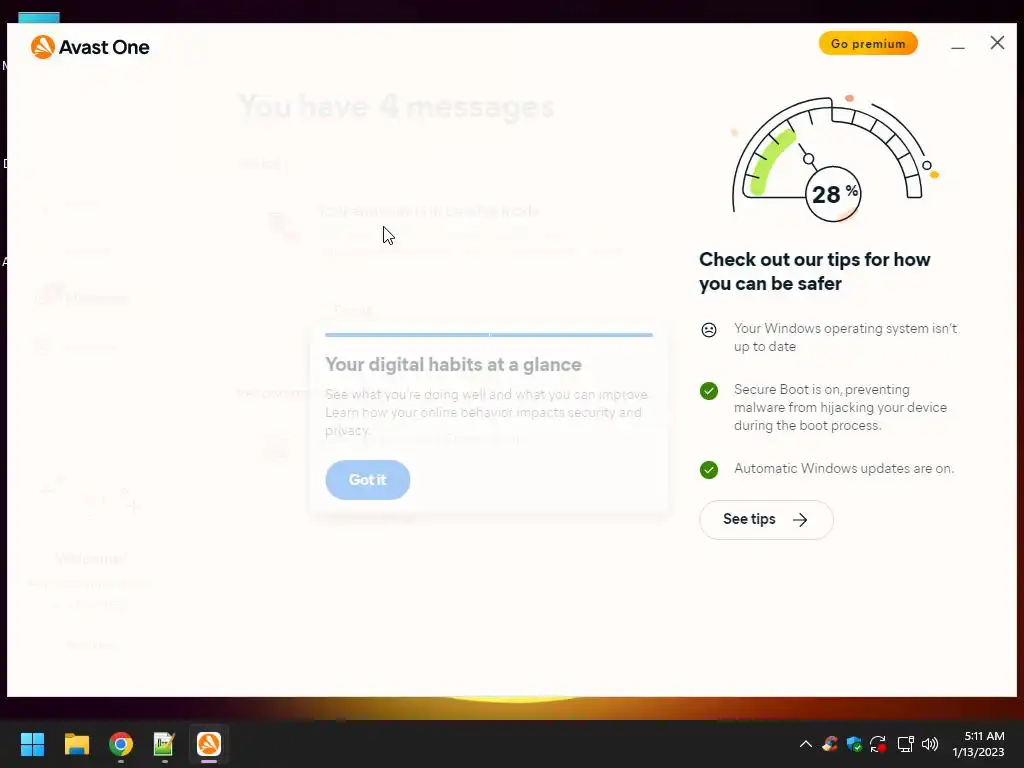Click the sad face Windows update icon

[x=709, y=330]
